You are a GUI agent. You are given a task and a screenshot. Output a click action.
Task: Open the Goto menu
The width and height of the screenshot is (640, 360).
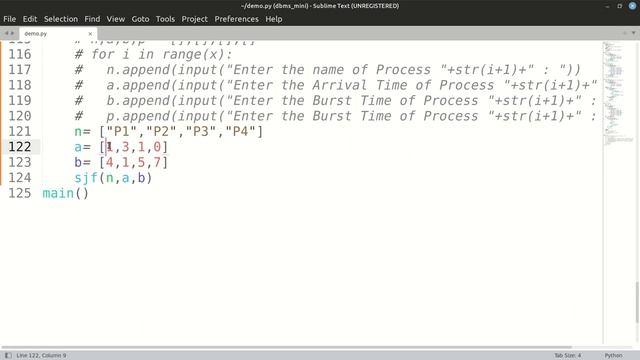click(140, 19)
